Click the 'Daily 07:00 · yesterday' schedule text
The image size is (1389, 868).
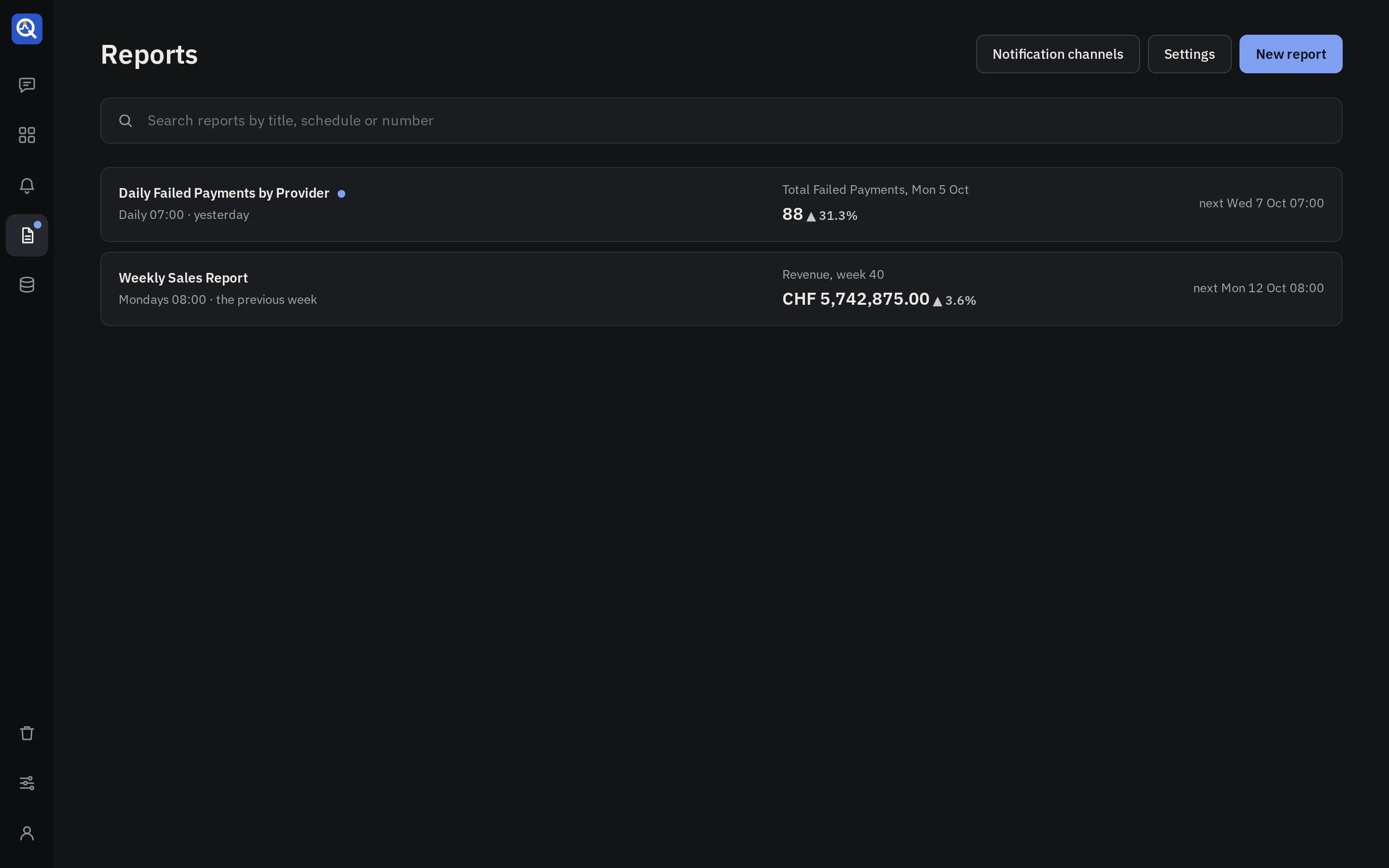184,215
